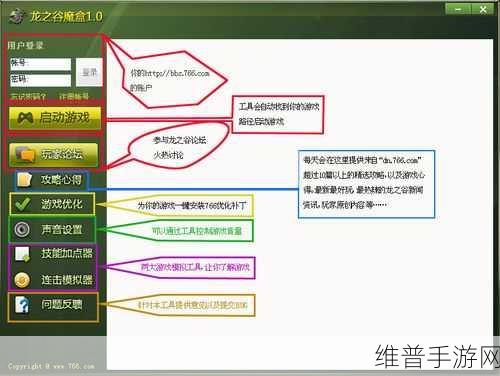This screenshot has height=376, width=500.
Task: Click the 玩家论坛 chat bubble icon
Action: (25, 154)
